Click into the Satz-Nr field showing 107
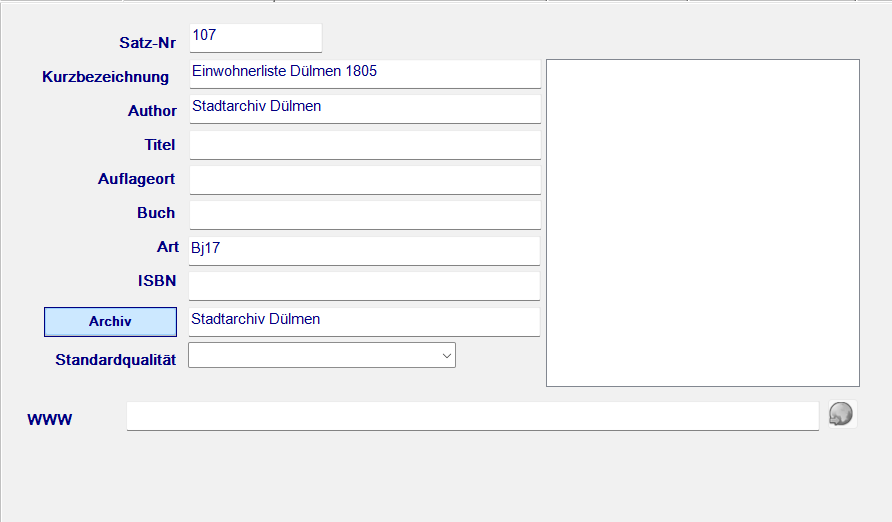Image resolution: width=892 pixels, height=522 pixels. pos(255,37)
